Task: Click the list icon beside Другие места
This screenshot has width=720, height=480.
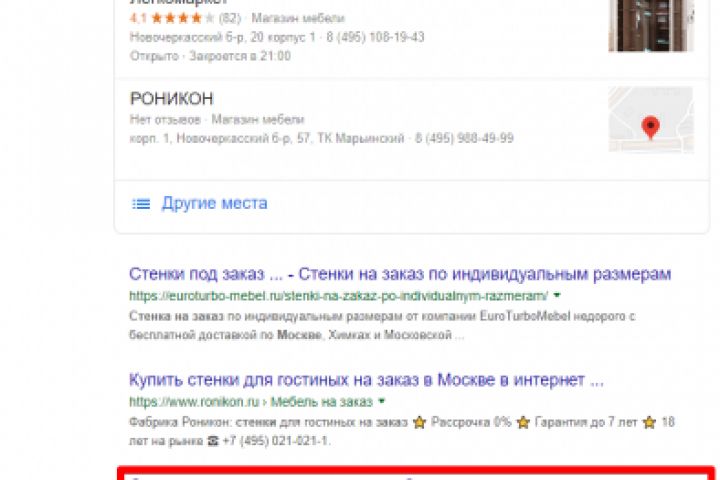Action: [141, 204]
